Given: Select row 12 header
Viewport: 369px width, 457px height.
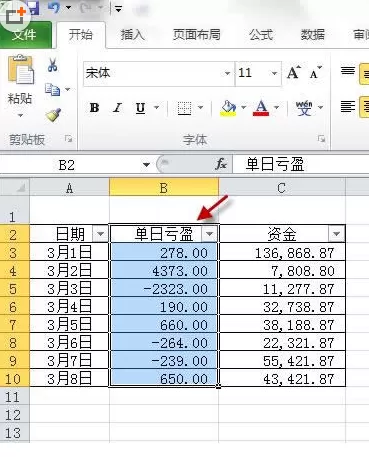Looking at the screenshot, I should coord(15,414).
